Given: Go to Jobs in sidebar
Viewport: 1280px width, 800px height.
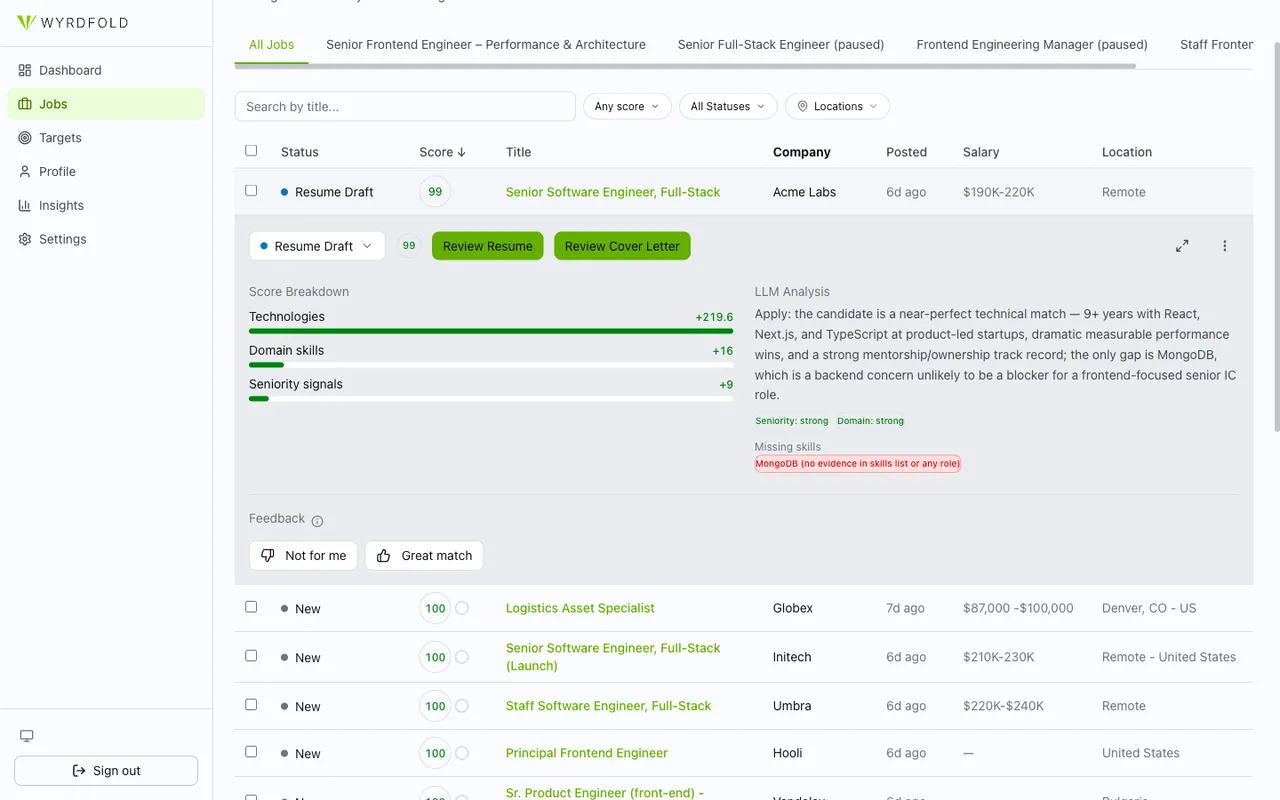Looking at the screenshot, I should click(106, 104).
